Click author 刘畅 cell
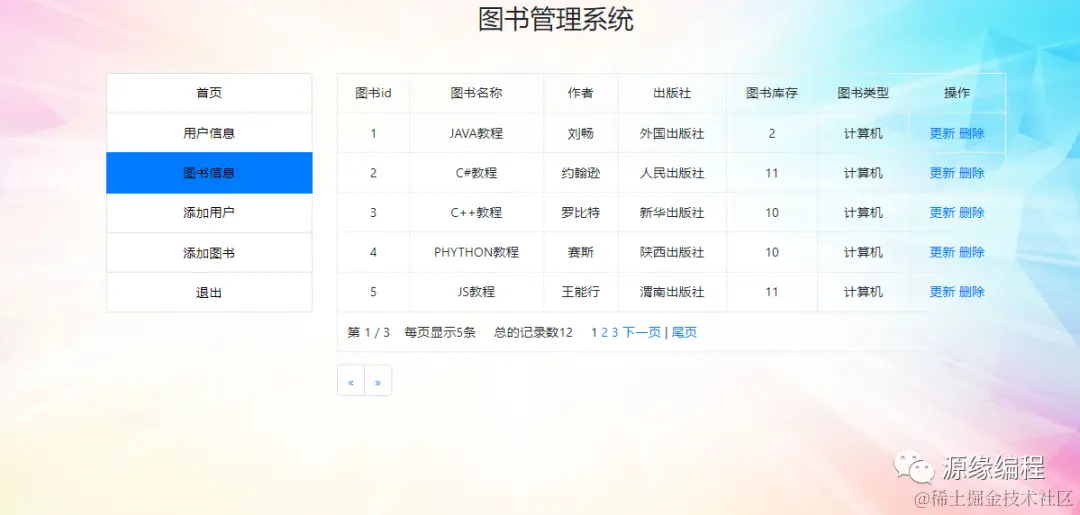Image resolution: width=1080 pixels, height=515 pixels. pos(581,134)
